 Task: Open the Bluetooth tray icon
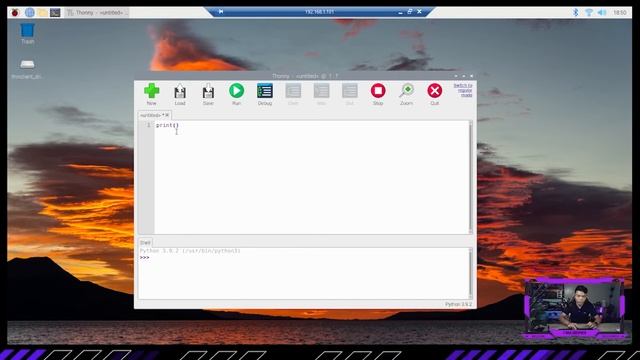point(576,13)
